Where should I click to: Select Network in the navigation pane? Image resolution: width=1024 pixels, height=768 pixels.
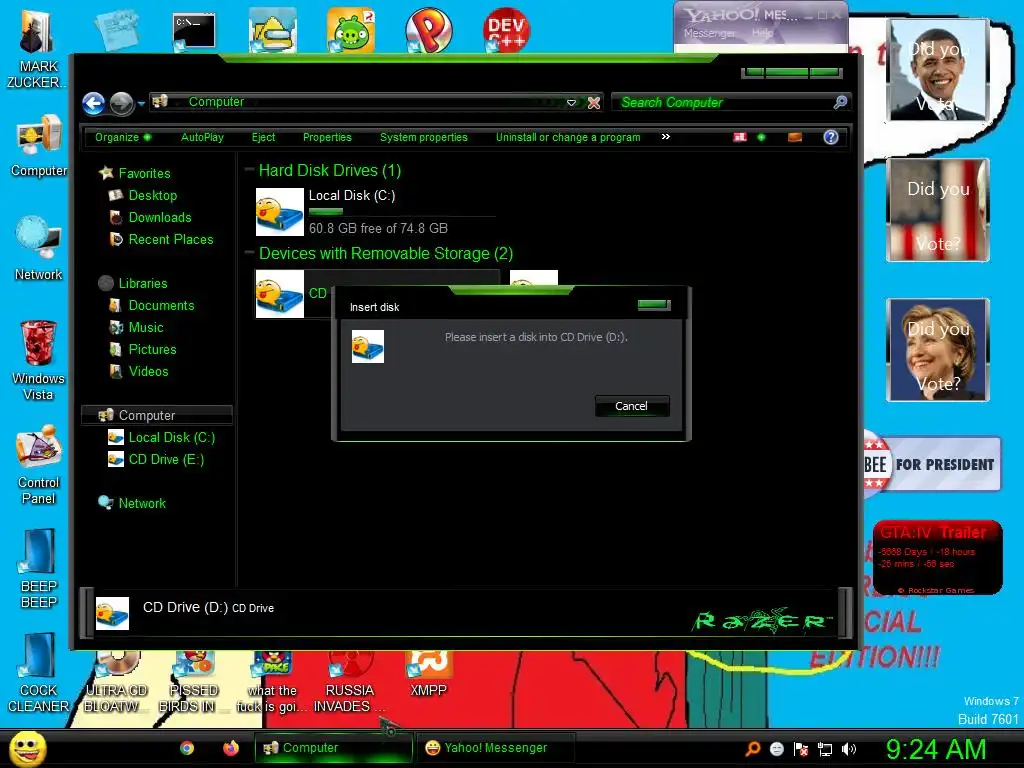pyautogui.click(x=142, y=504)
